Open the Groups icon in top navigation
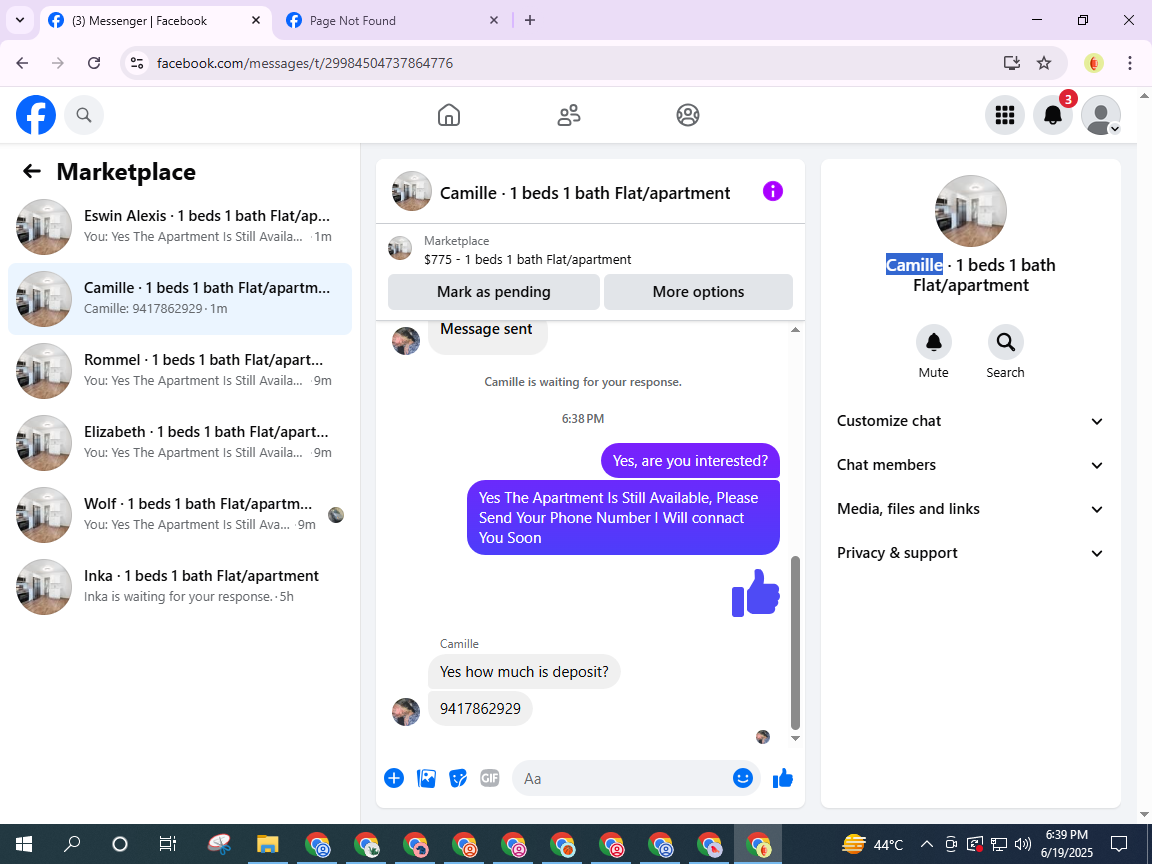 point(688,115)
